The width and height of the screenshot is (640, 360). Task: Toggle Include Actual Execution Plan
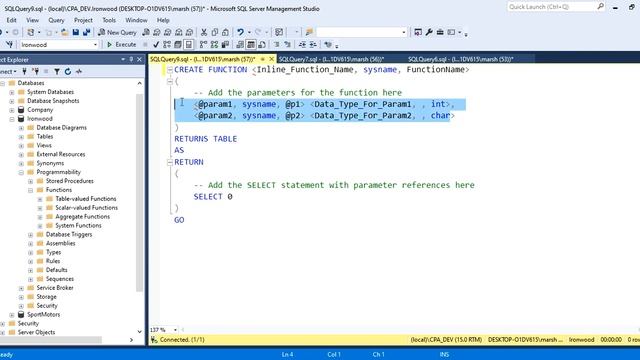click(203, 44)
